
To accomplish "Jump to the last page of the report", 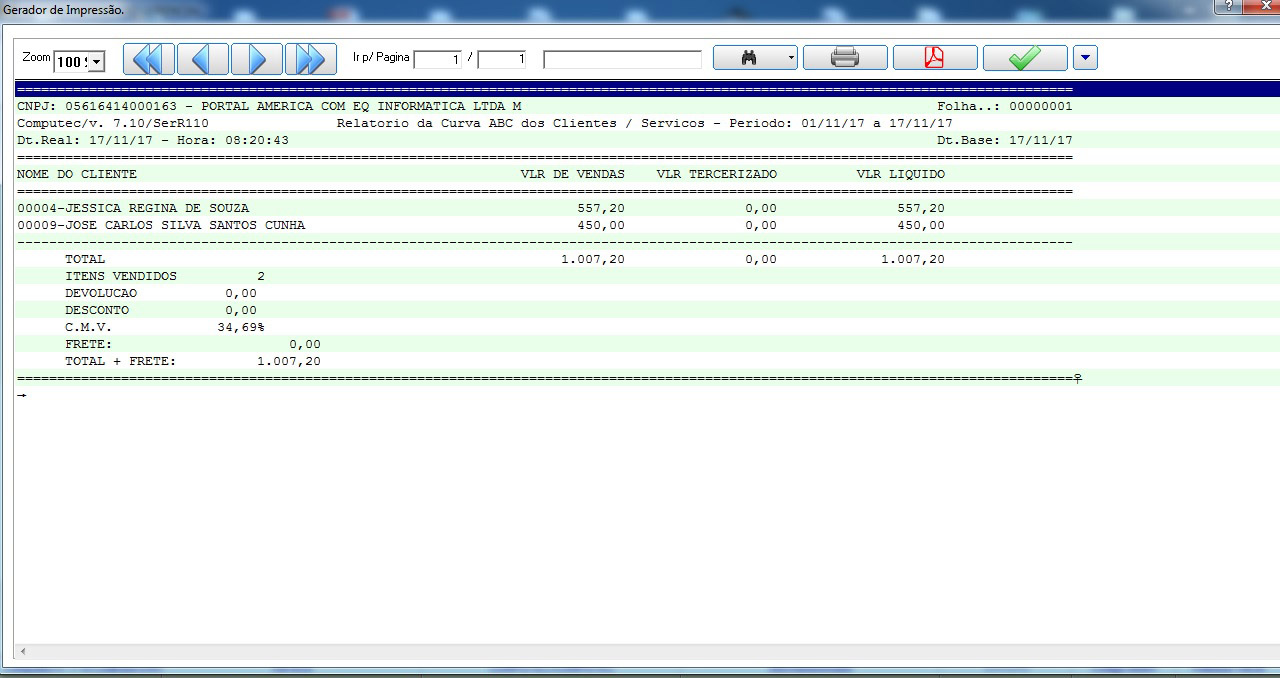I will click(x=310, y=59).
